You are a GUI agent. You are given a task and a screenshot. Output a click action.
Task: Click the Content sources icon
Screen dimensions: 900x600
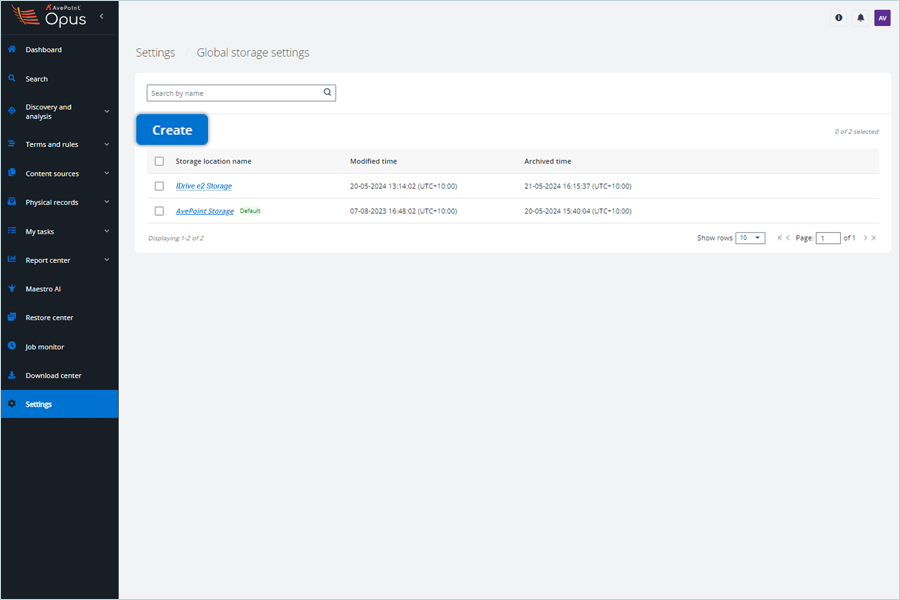[11, 173]
